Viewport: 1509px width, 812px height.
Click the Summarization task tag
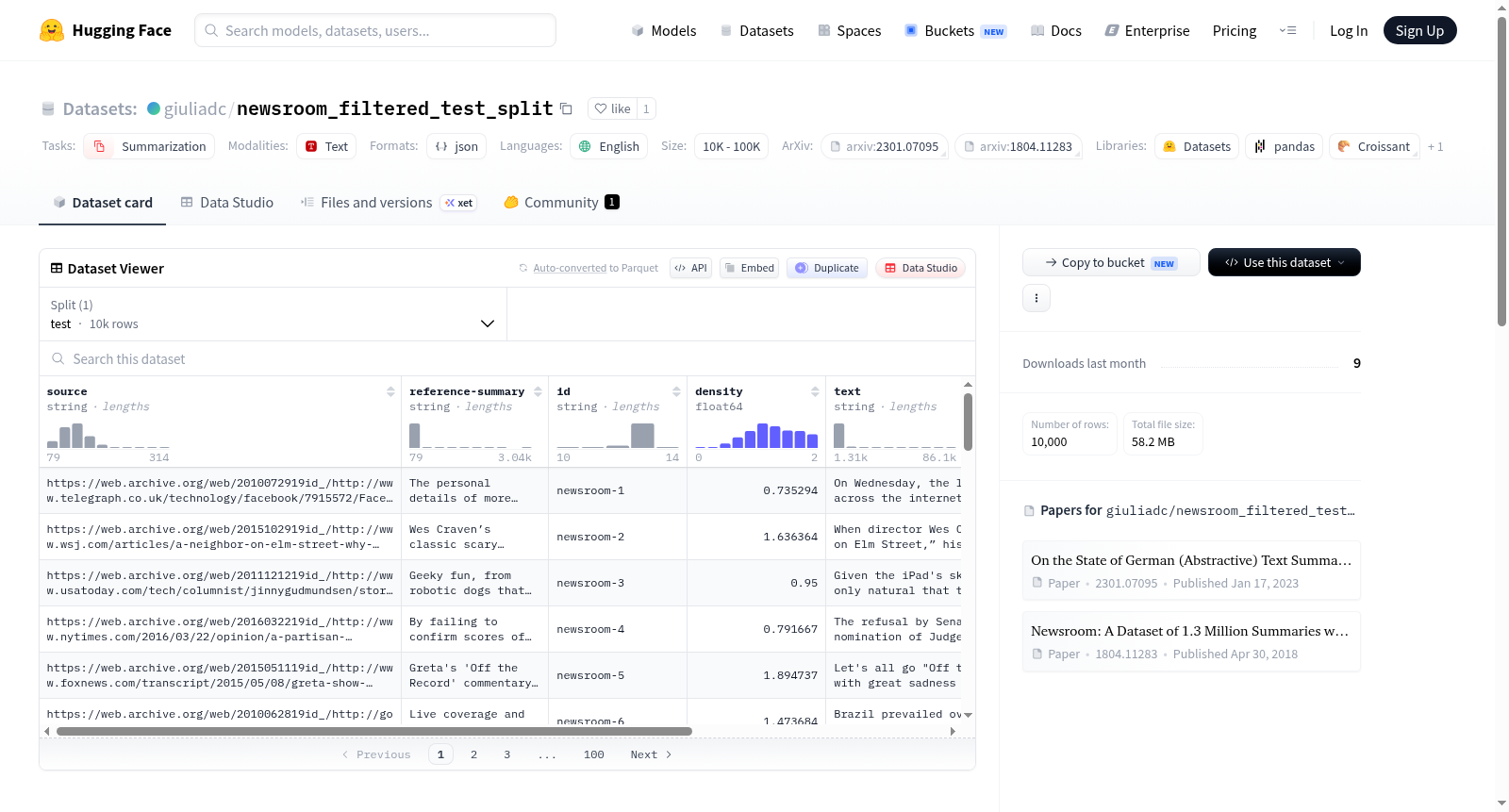149,146
